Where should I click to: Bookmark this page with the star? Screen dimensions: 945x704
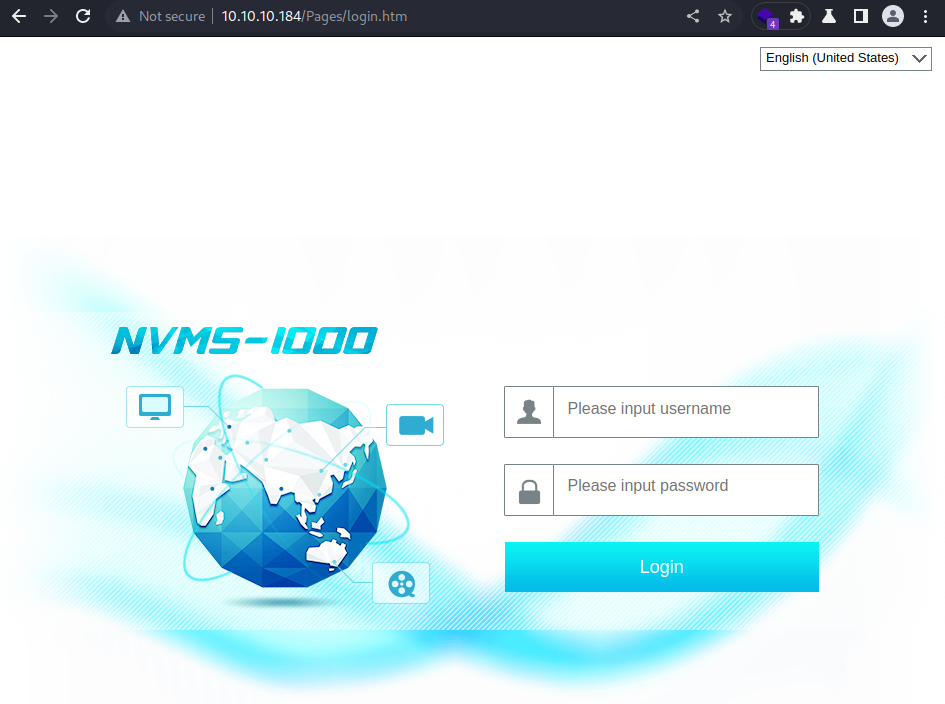(725, 16)
